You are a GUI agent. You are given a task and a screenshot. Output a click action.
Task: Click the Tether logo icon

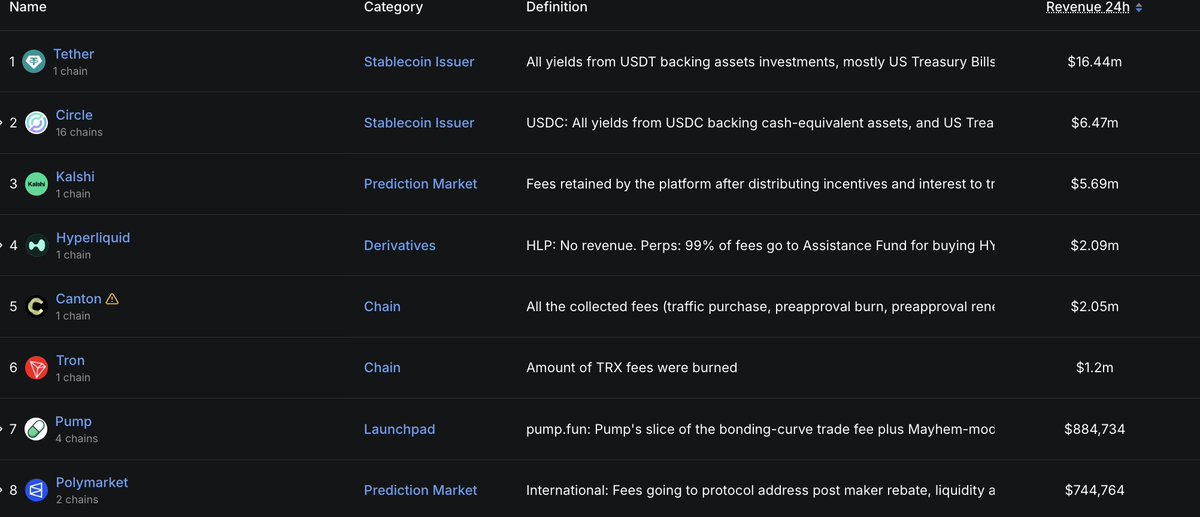(x=36, y=62)
